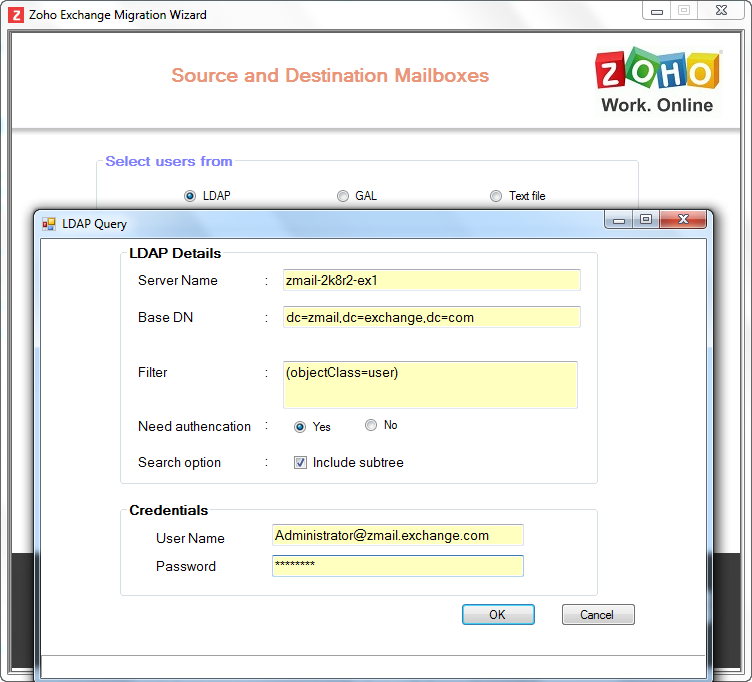Close the Zoho Exchange Migration Wizard window
The image size is (752, 682).
(721, 11)
